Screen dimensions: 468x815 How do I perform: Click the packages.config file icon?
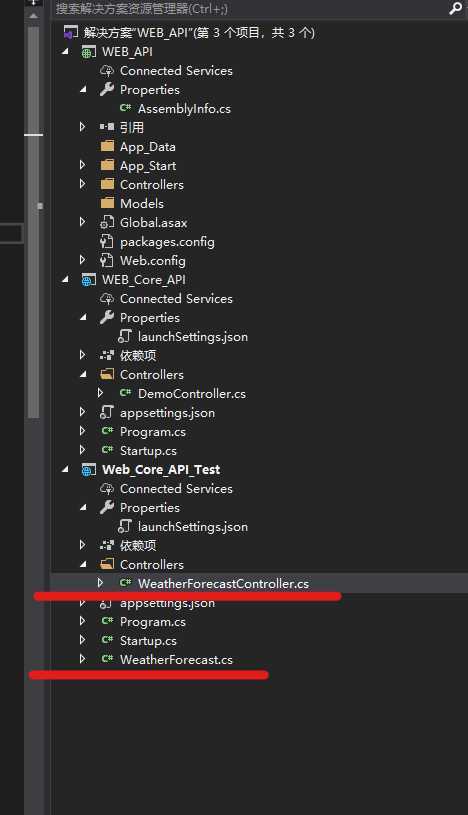[x=107, y=241]
